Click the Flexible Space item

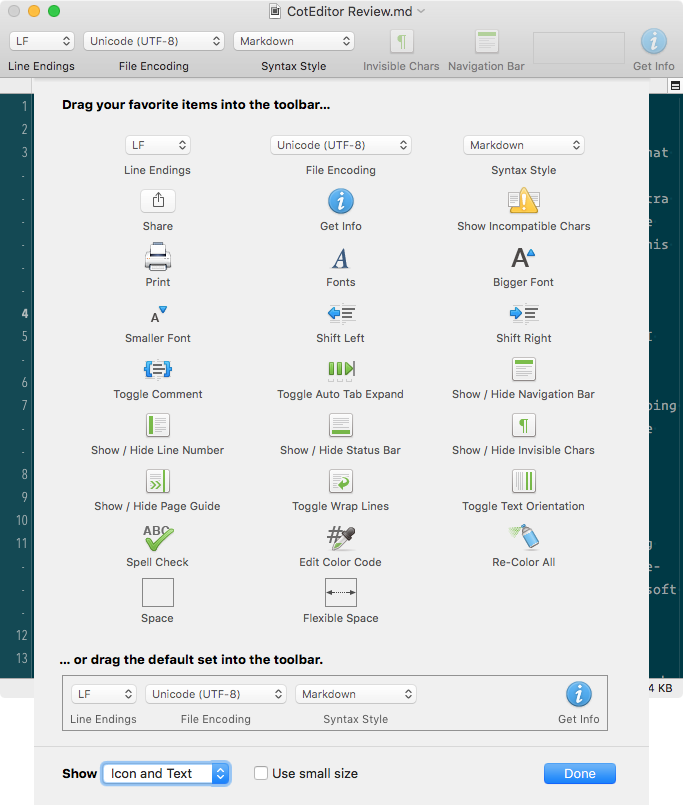tap(341, 592)
